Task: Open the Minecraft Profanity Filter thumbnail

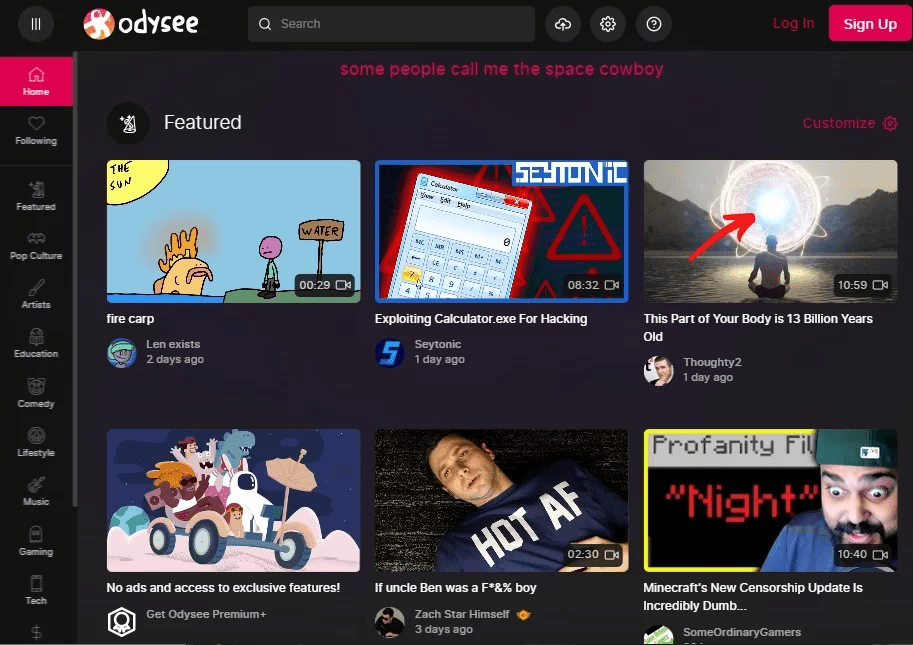Action: click(770, 501)
